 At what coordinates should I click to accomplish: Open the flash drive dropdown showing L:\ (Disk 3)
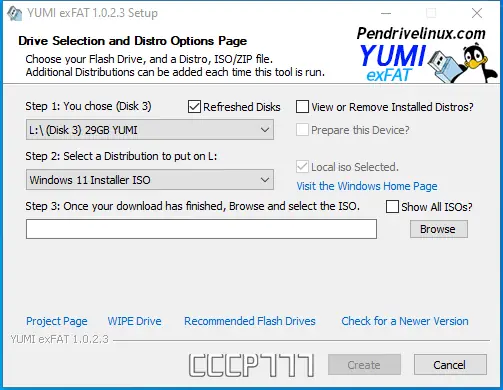[x=150, y=130]
